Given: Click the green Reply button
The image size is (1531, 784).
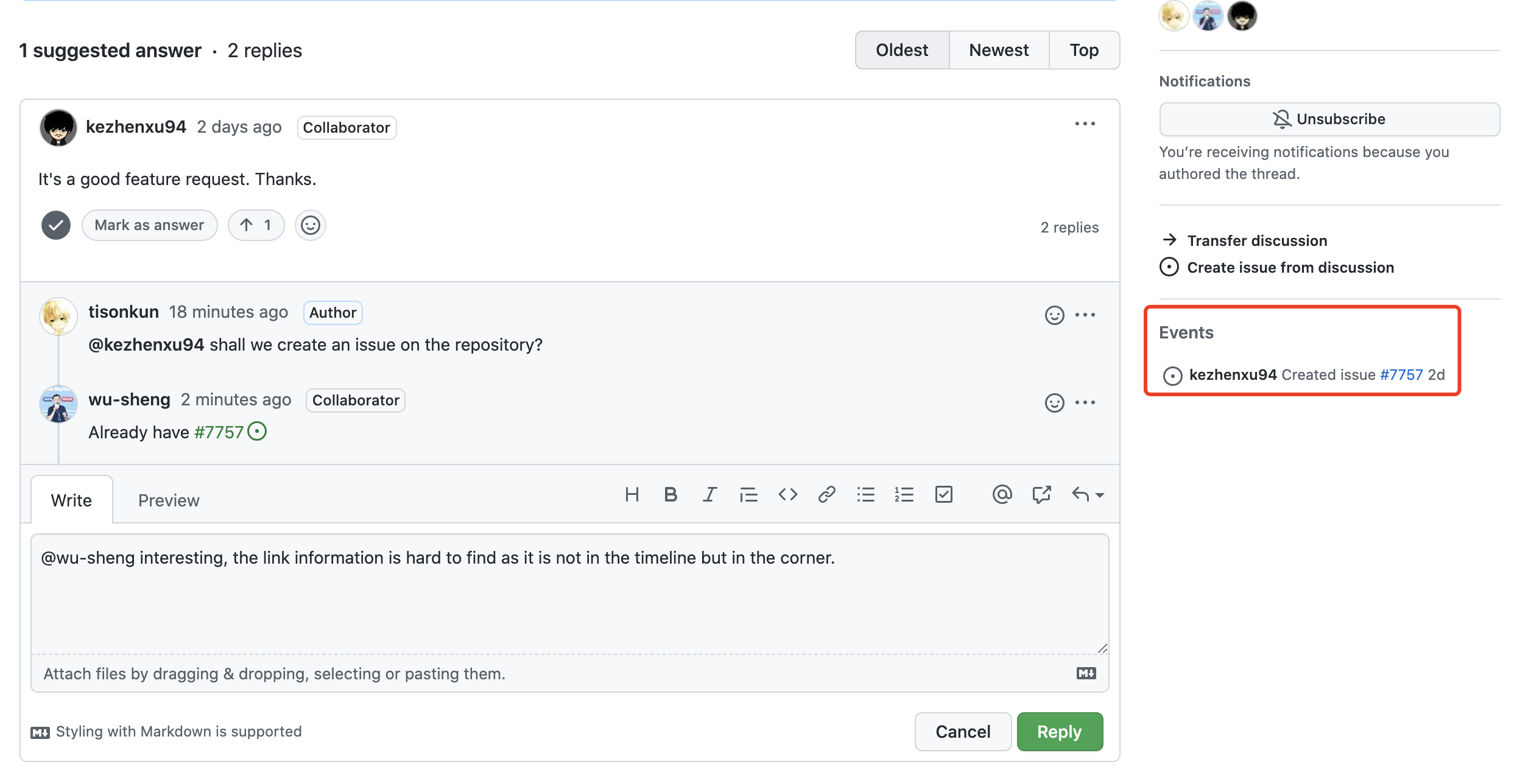Looking at the screenshot, I should [x=1059, y=732].
